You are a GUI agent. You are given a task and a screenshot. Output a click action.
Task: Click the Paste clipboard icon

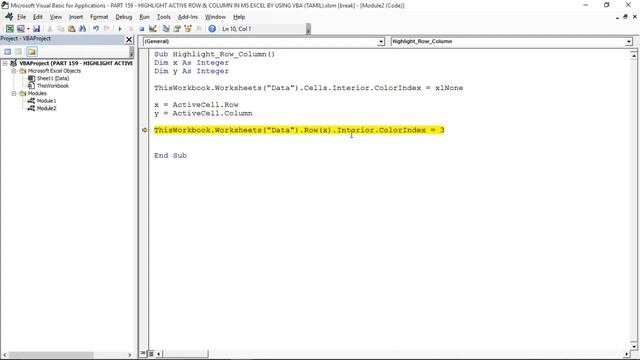pyautogui.click(x=71, y=29)
